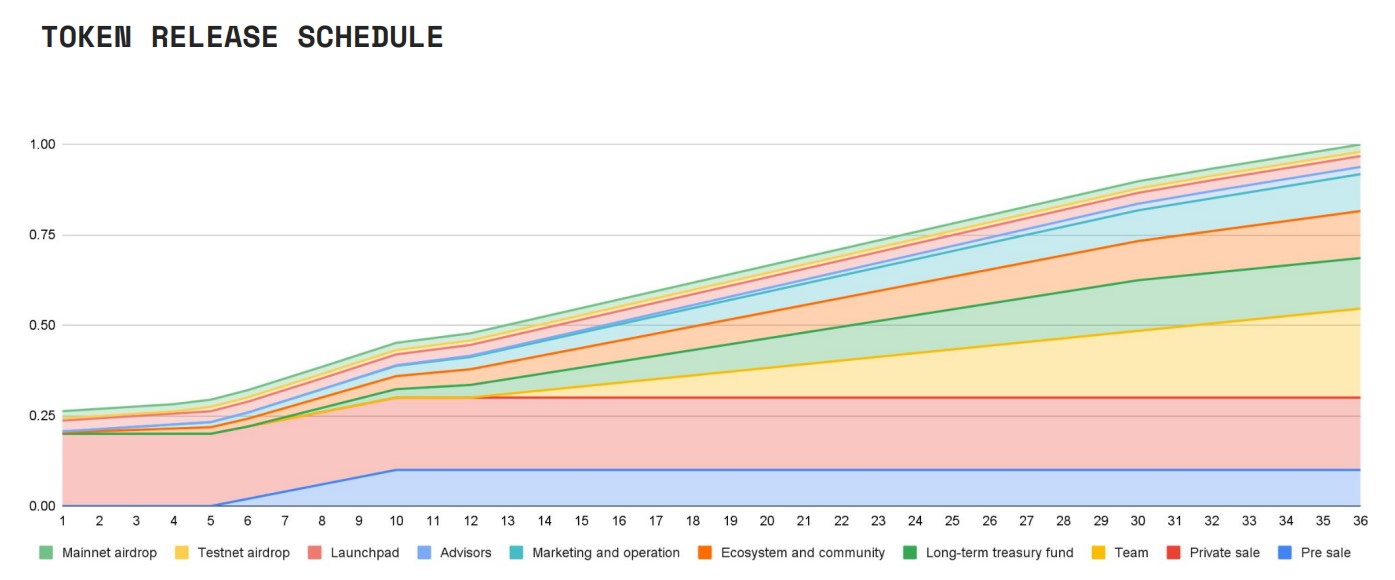1395x580 pixels.
Task: Click the Long-term treasury fund legend swatch
Action: [909, 553]
